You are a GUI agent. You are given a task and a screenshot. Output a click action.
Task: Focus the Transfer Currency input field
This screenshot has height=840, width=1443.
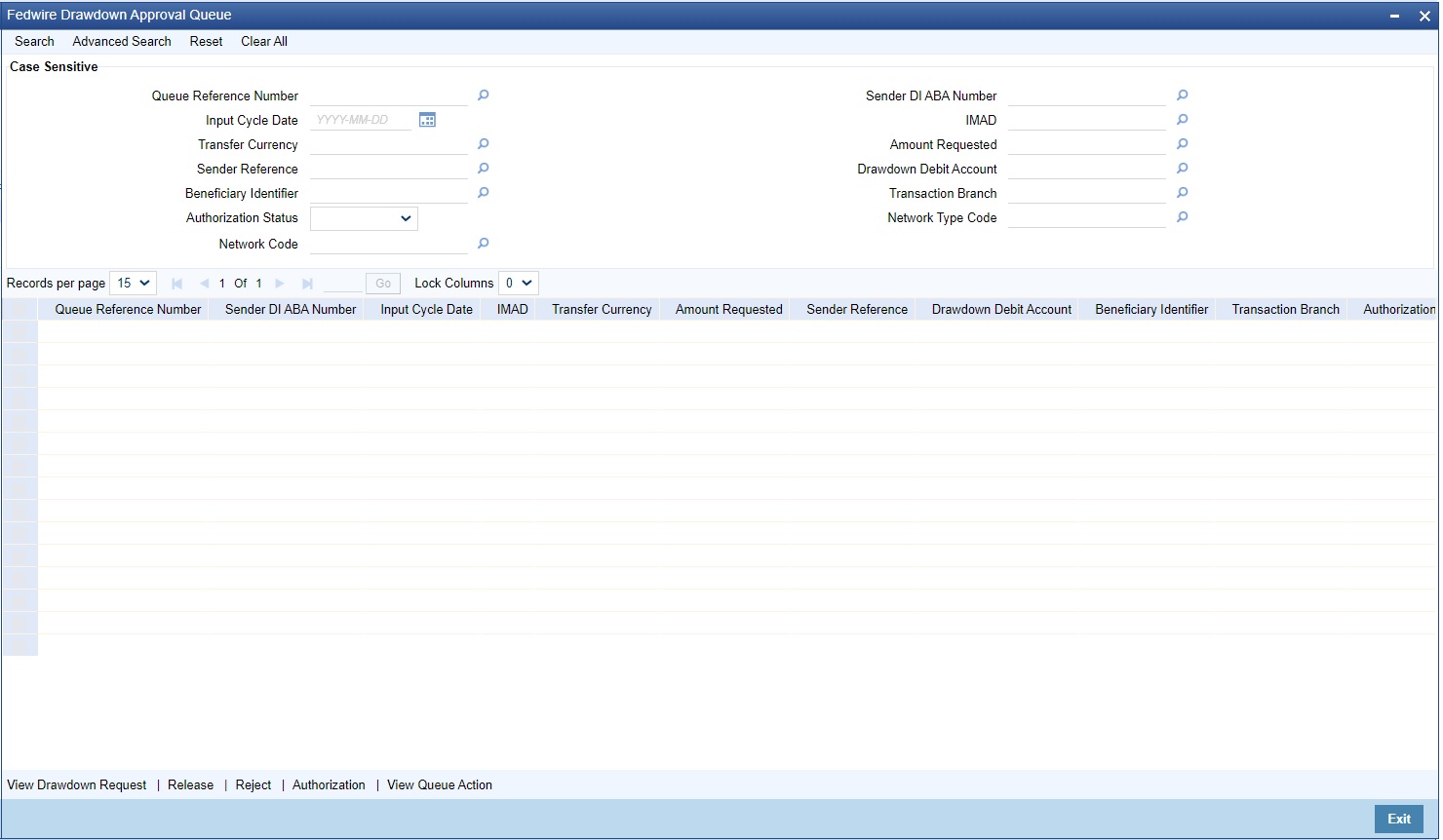pyautogui.click(x=389, y=144)
